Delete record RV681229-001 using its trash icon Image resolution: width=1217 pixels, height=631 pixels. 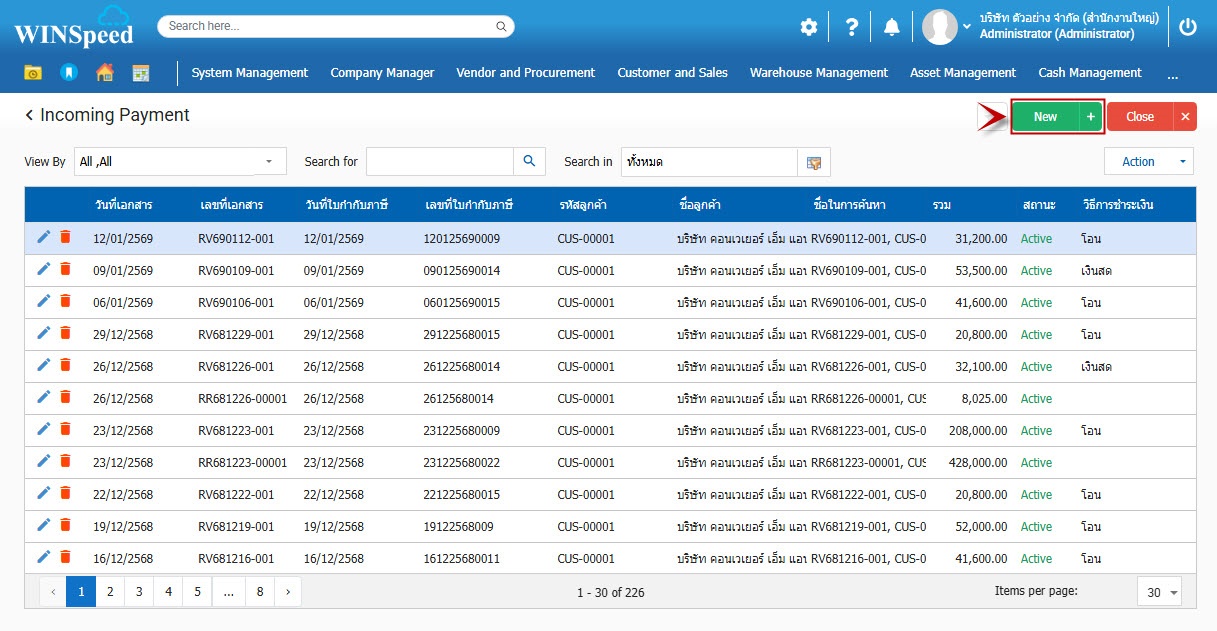pos(65,334)
